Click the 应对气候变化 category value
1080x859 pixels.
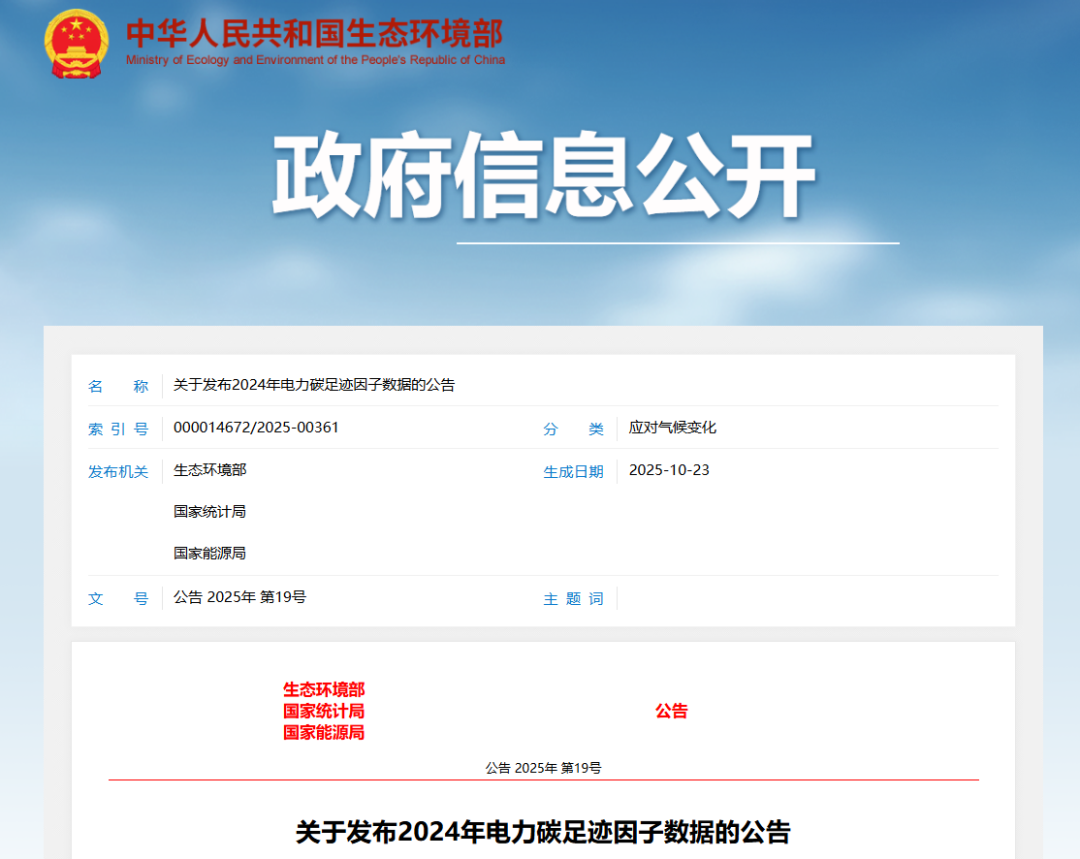[x=672, y=427]
